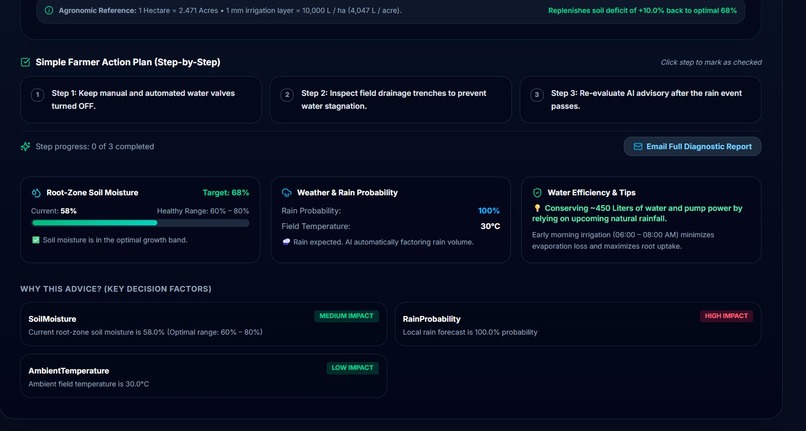
Task: Click the Early morning irrigation tip text
Action: [623, 241]
